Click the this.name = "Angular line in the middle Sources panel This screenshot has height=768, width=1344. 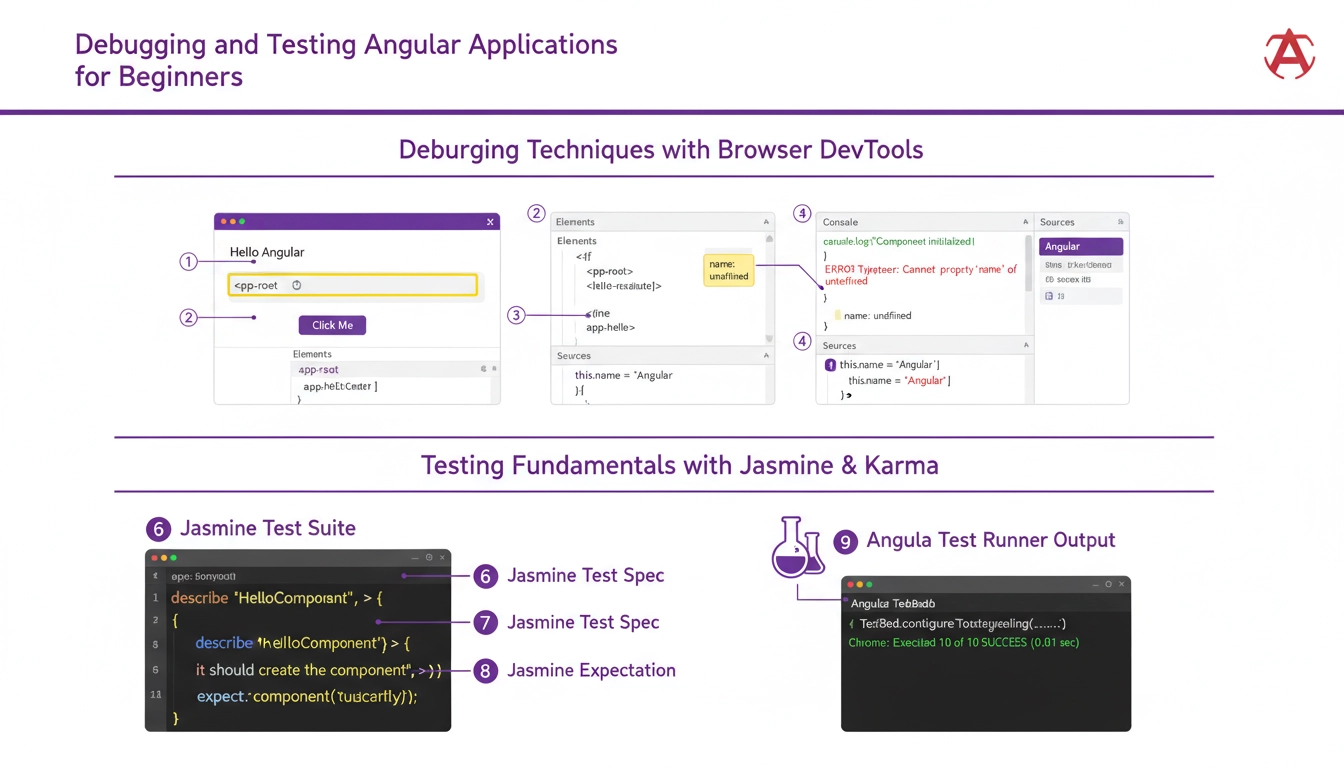[624, 375]
